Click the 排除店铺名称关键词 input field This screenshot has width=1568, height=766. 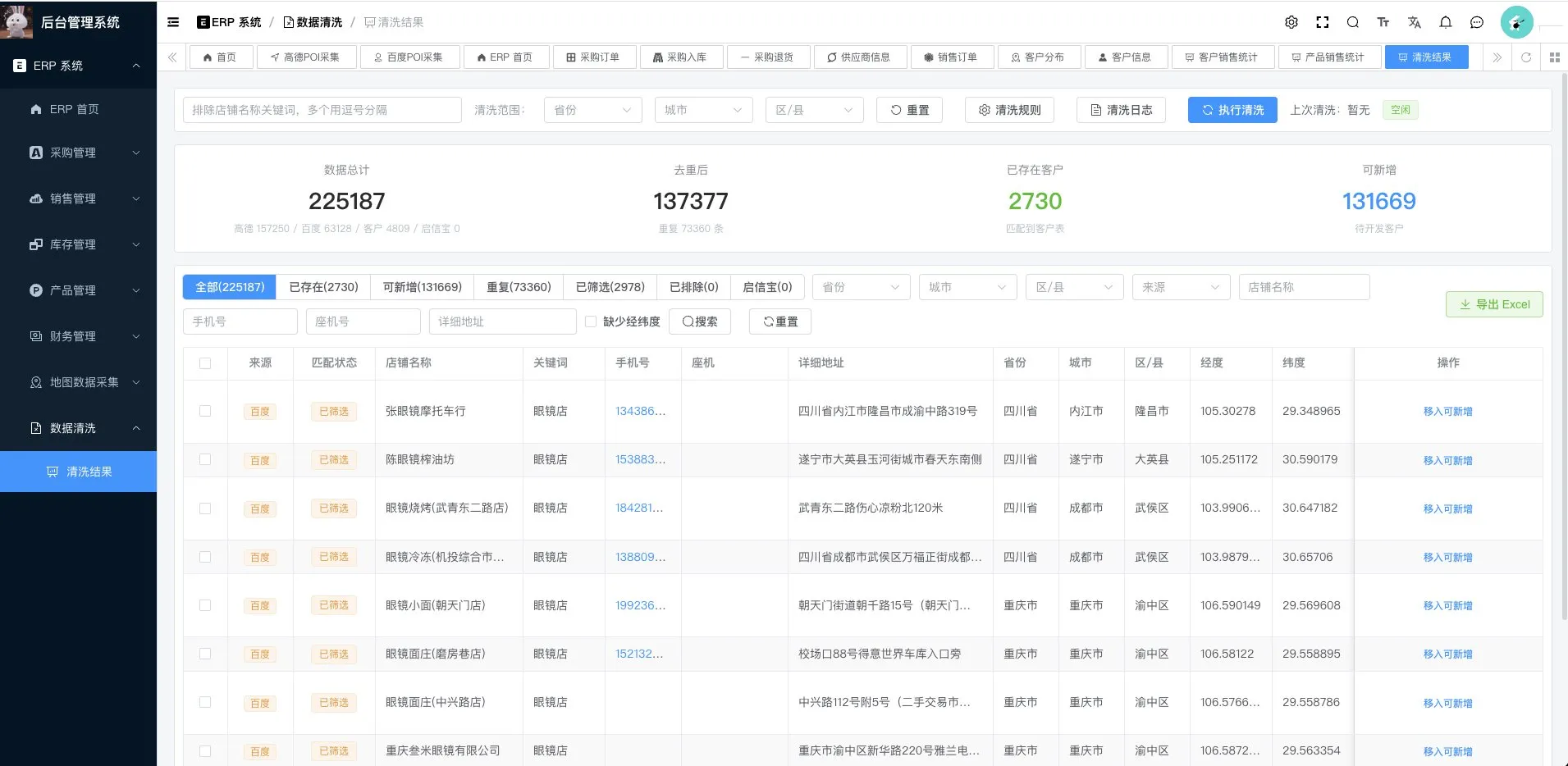coord(322,110)
